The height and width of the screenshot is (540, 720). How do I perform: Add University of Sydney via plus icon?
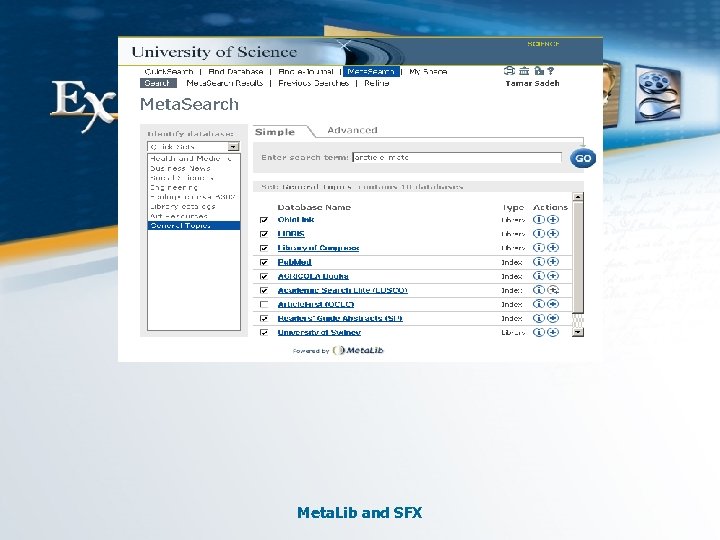(553, 332)
